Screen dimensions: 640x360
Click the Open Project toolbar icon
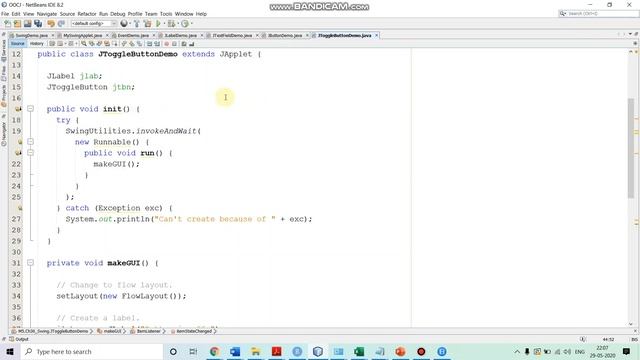[27, 24]
